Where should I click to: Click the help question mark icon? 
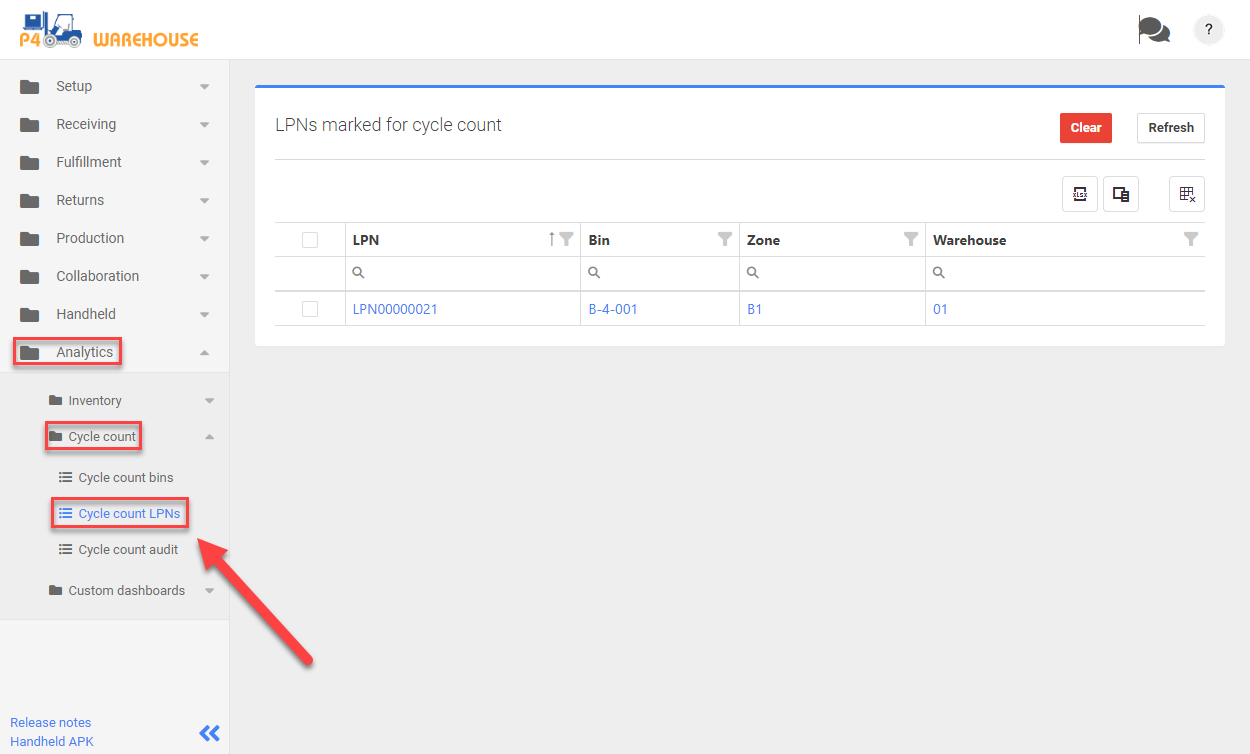coord(1209,30)
